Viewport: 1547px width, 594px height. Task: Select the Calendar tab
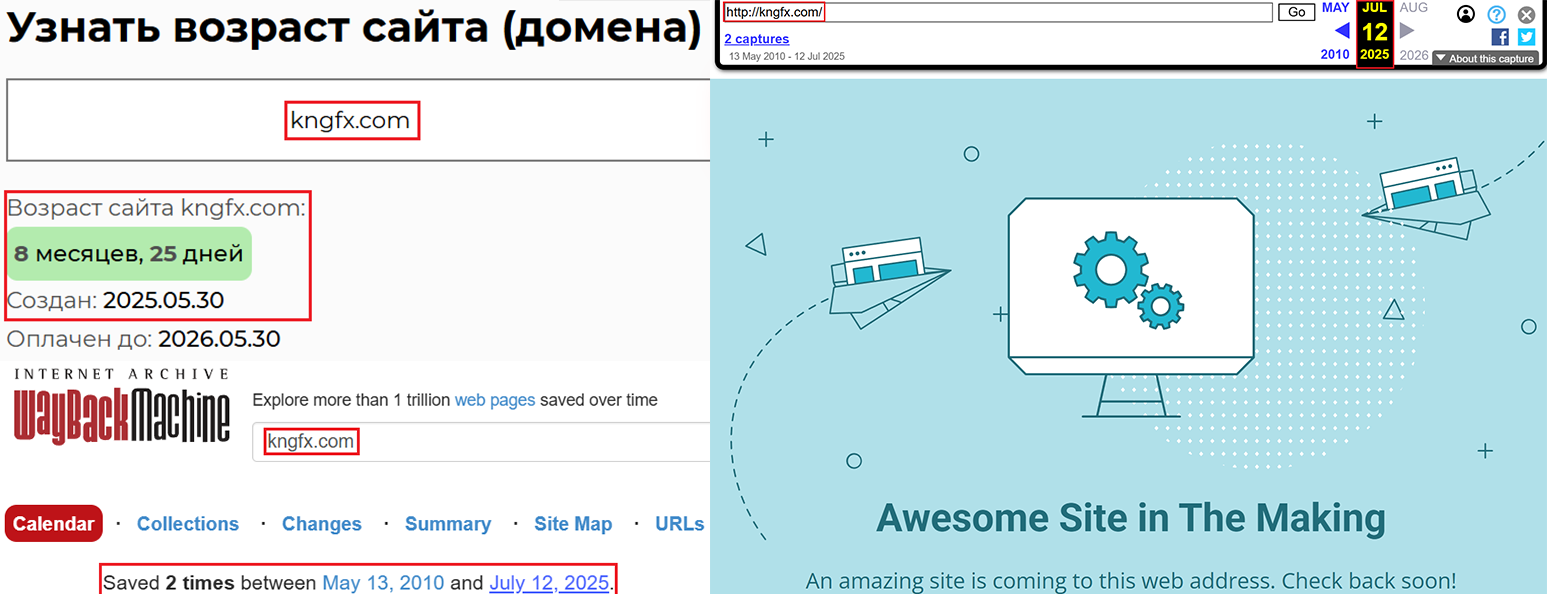[x=54, y=523]
